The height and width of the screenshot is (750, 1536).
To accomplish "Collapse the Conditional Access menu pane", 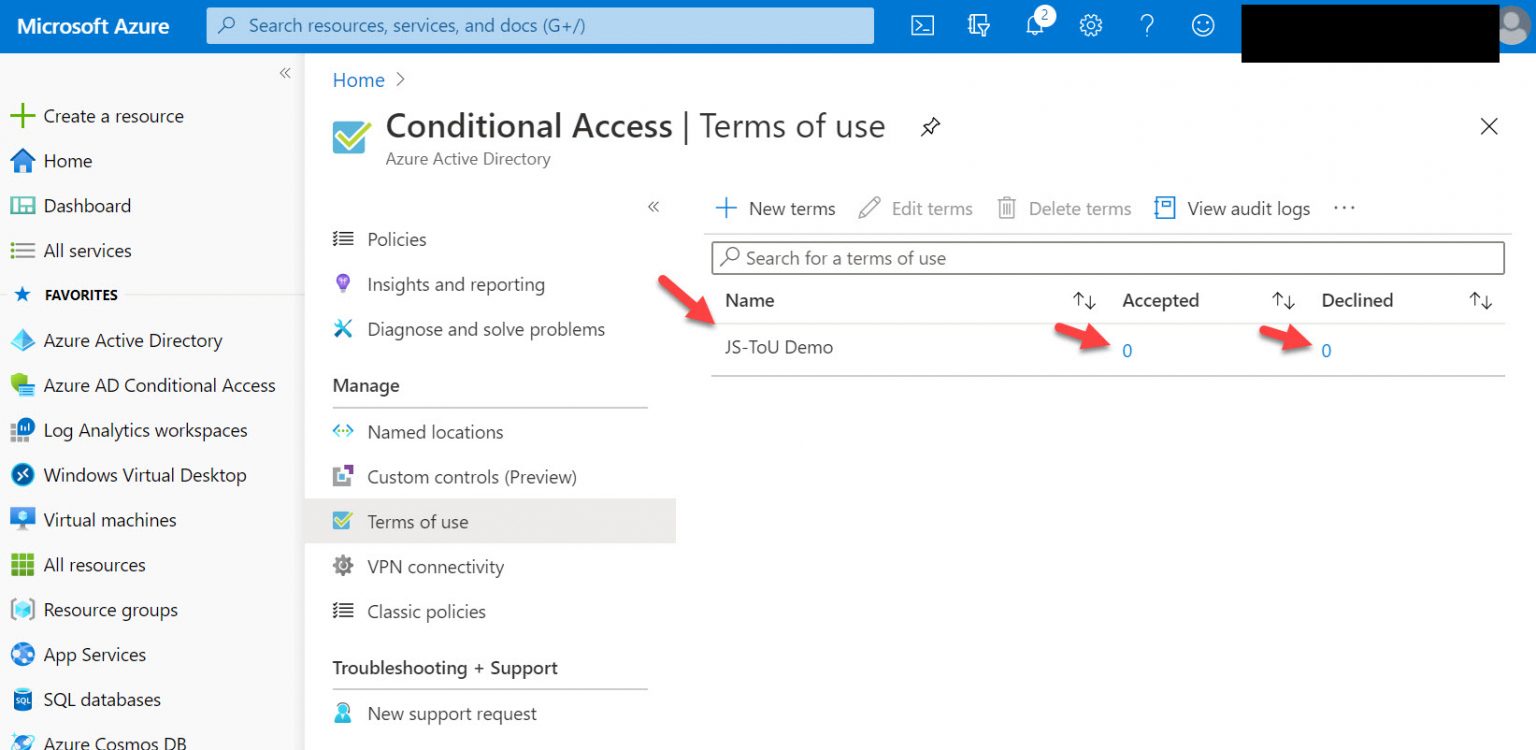I will pos(654,206).
